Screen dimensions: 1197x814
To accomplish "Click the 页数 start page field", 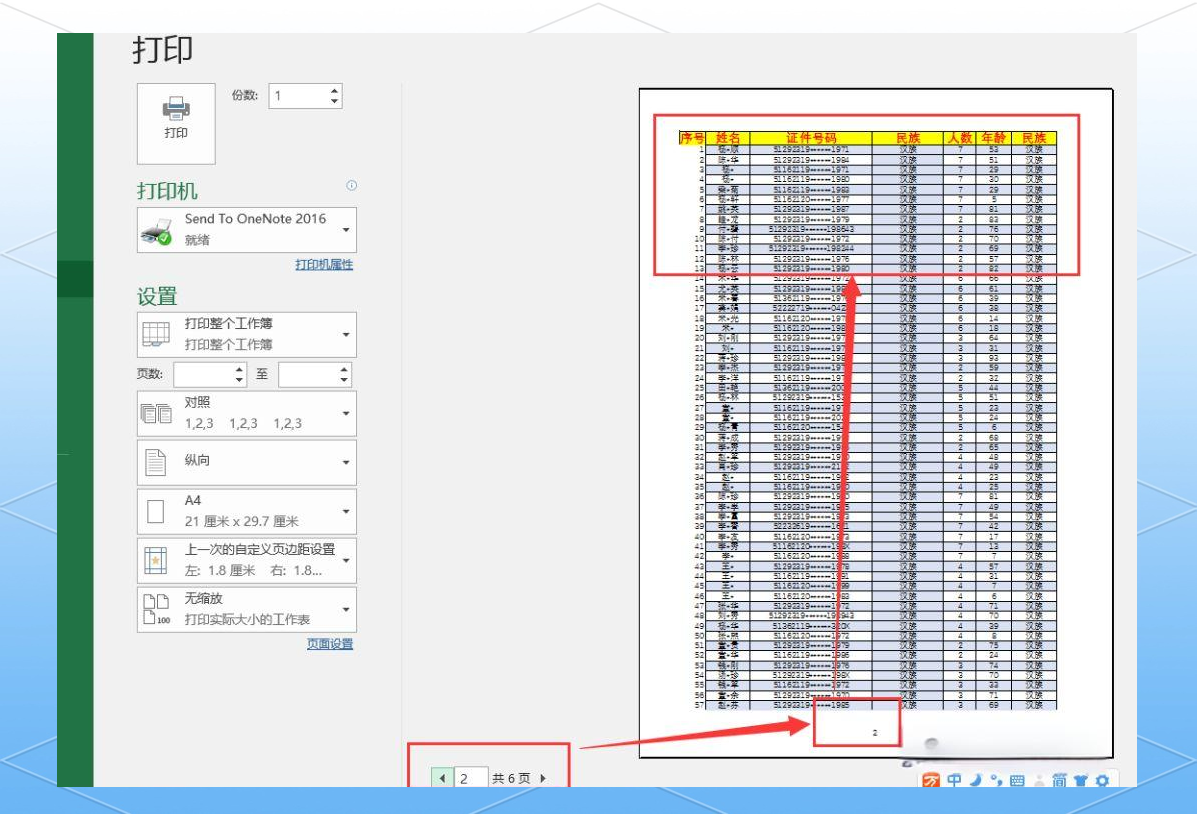I will (x=203, y=375).
